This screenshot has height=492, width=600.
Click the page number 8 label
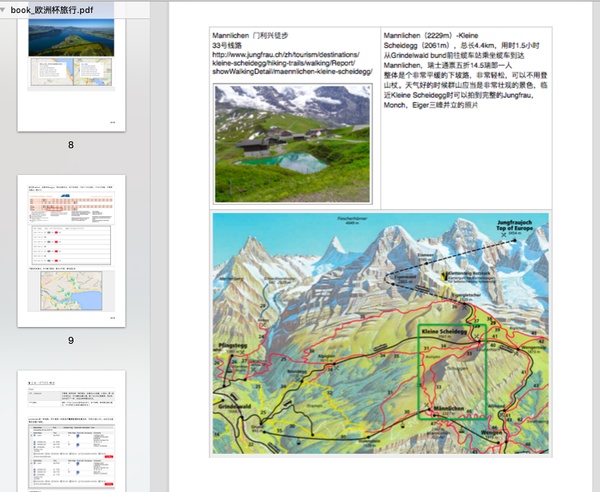tap(71, 145)
